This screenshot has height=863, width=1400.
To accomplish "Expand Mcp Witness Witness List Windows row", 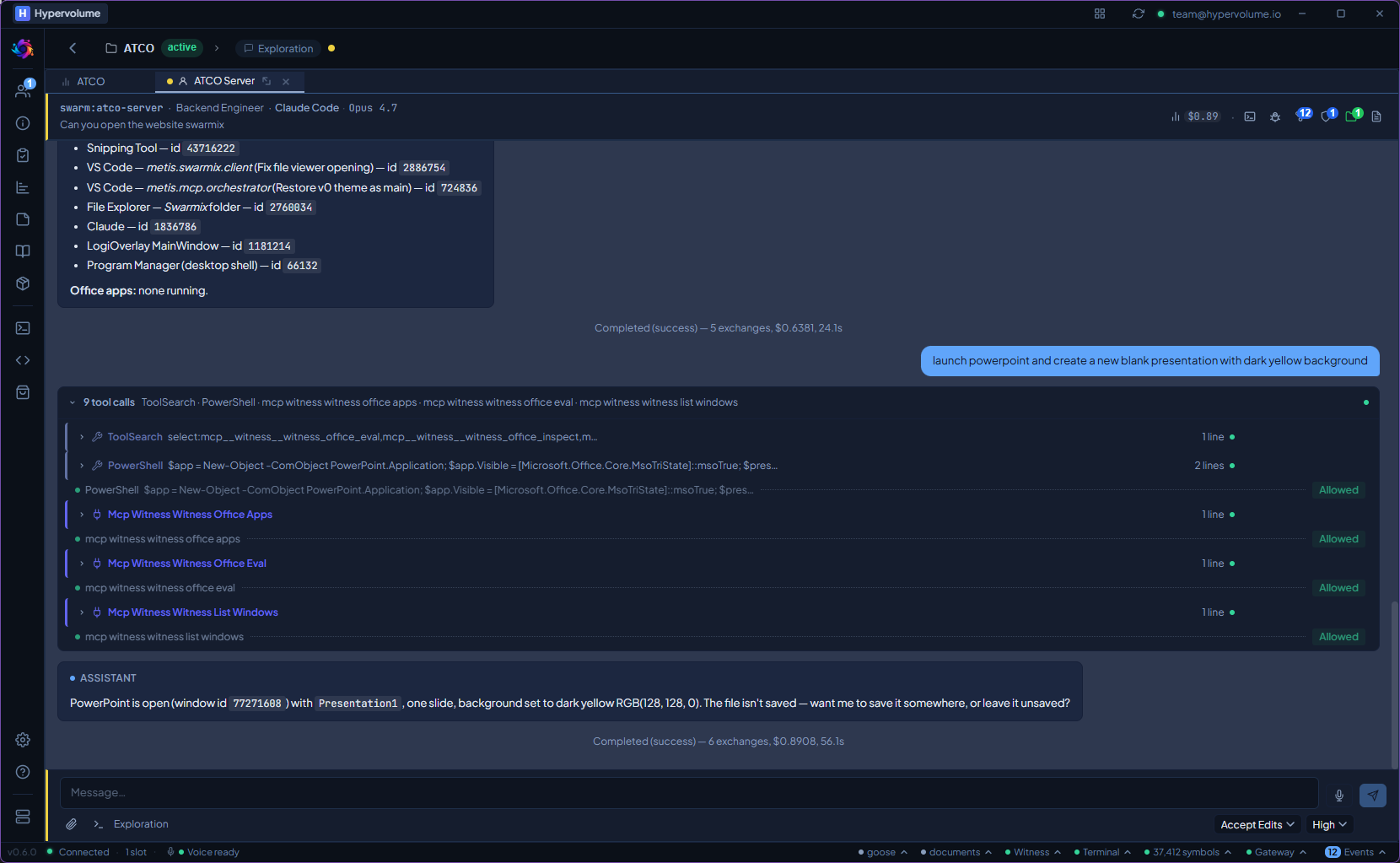I will pos(649,612).
